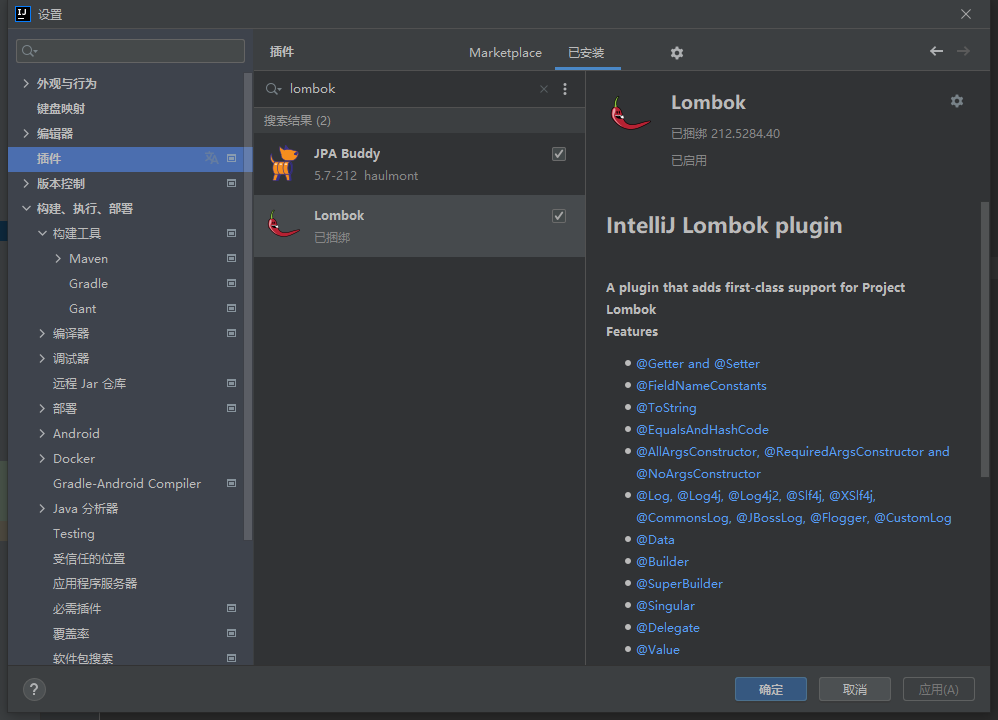Click the JPA Buddy plugin icon
Viewport: 998px width, 720px height.
pyautogui.click(x=285, y=164)
